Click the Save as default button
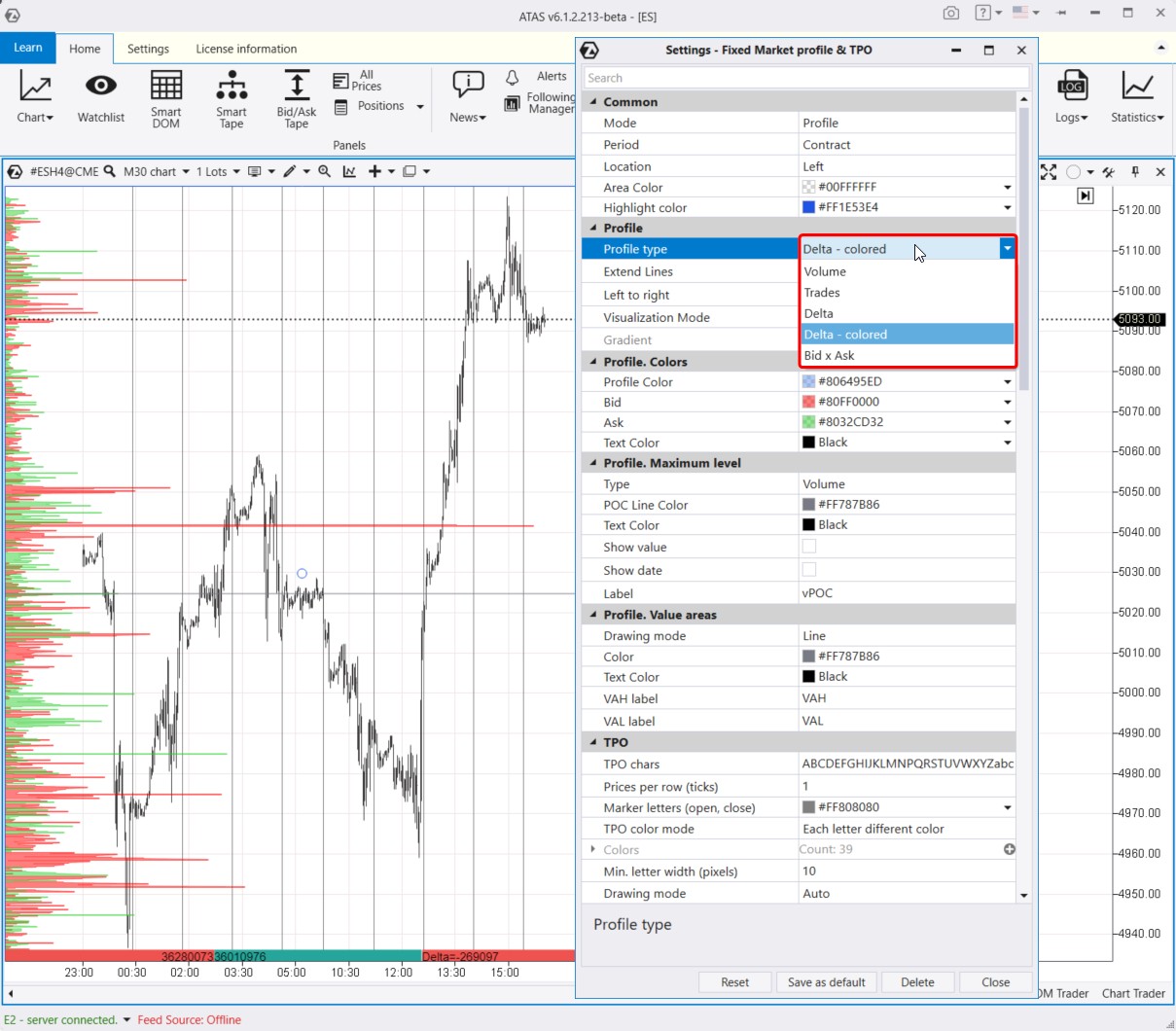This screenshot has height=1031, width=1176. (x=826, y=982)
